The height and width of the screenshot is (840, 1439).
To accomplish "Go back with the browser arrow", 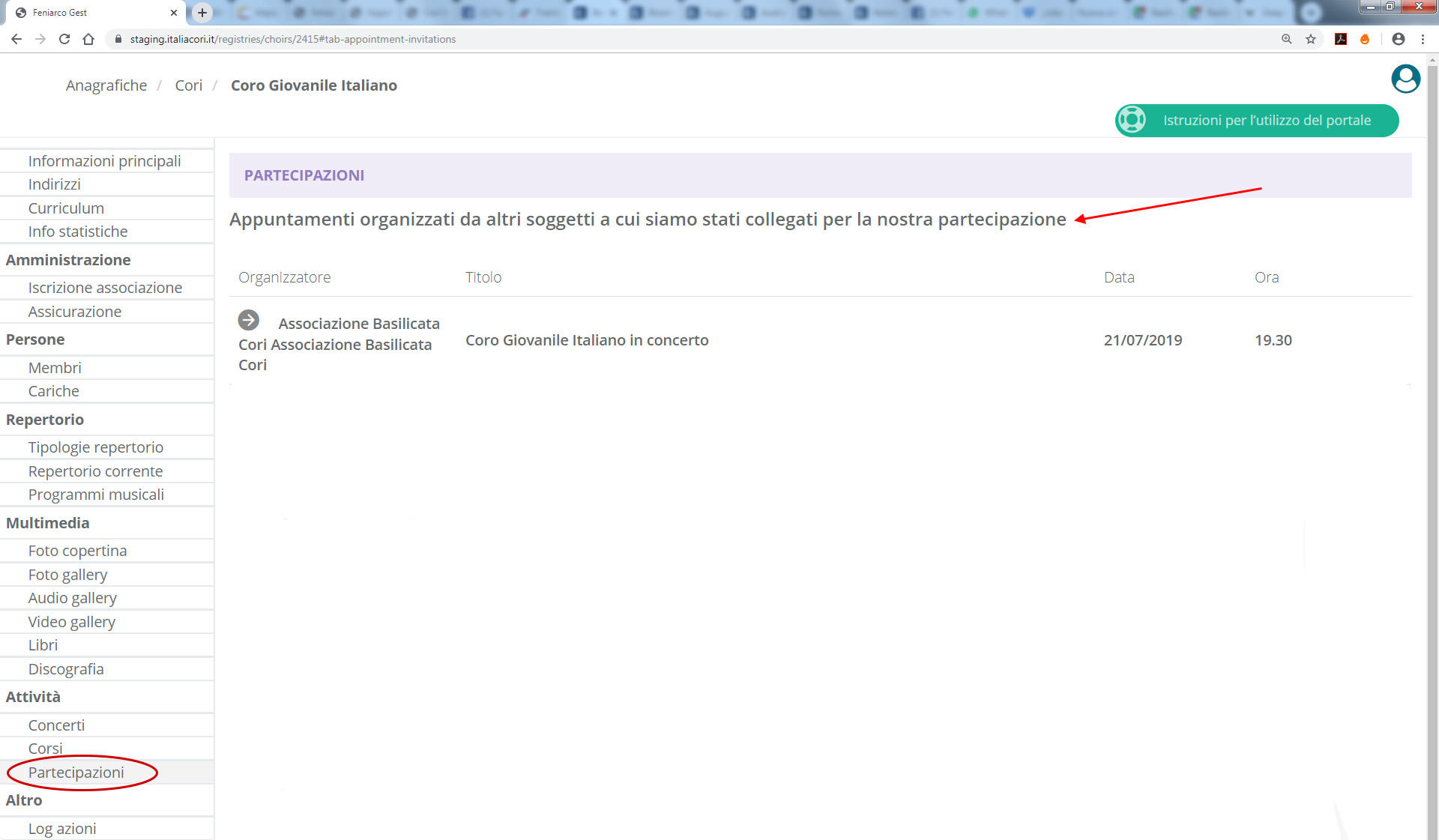I will [x=16, y=39].
